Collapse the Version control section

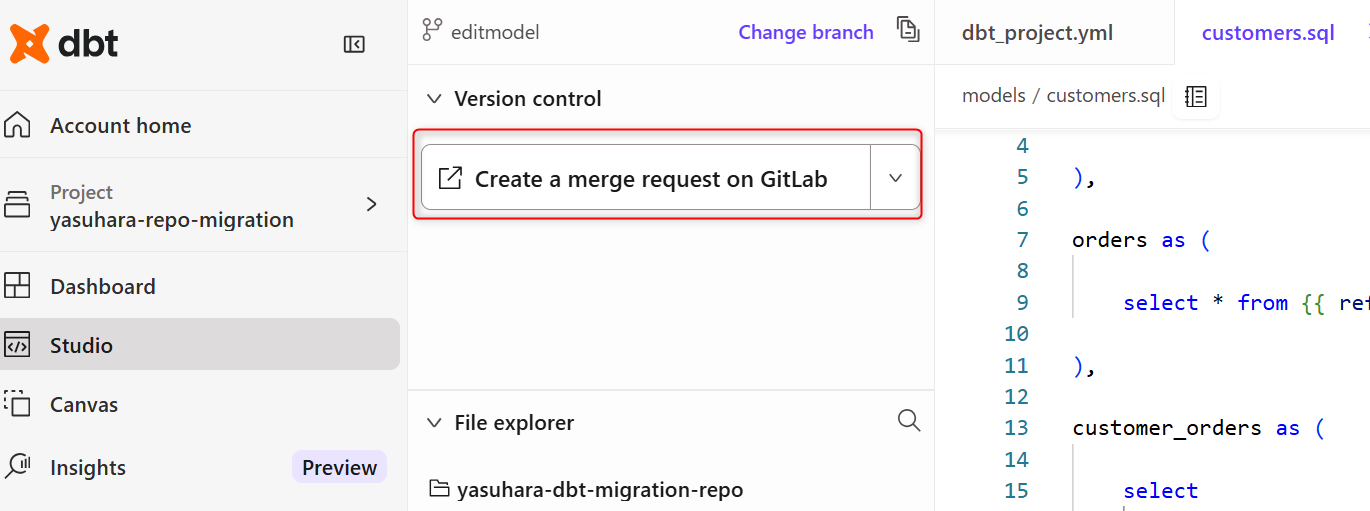pyautogui.click(x=434, y=99)
